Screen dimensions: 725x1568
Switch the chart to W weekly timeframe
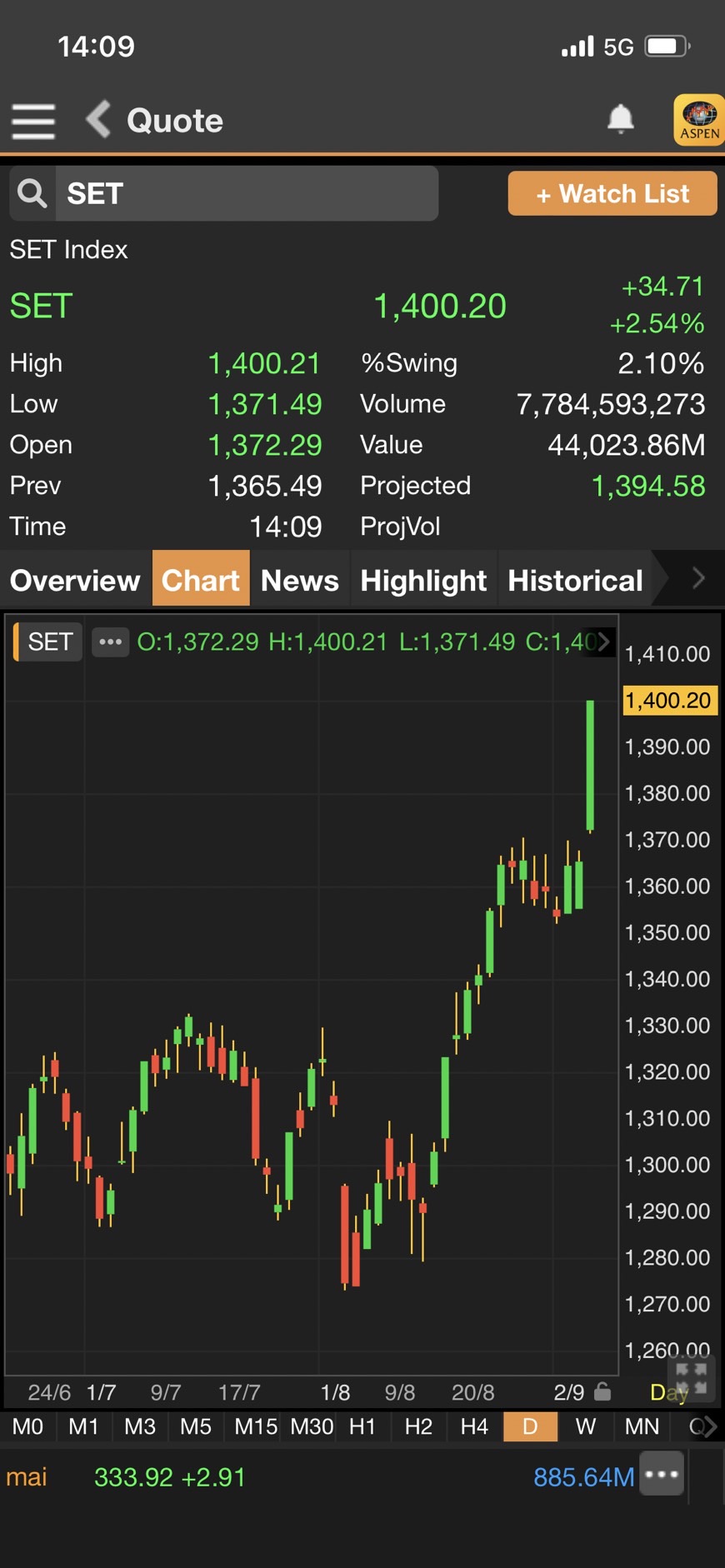(x=586, y=1427)
